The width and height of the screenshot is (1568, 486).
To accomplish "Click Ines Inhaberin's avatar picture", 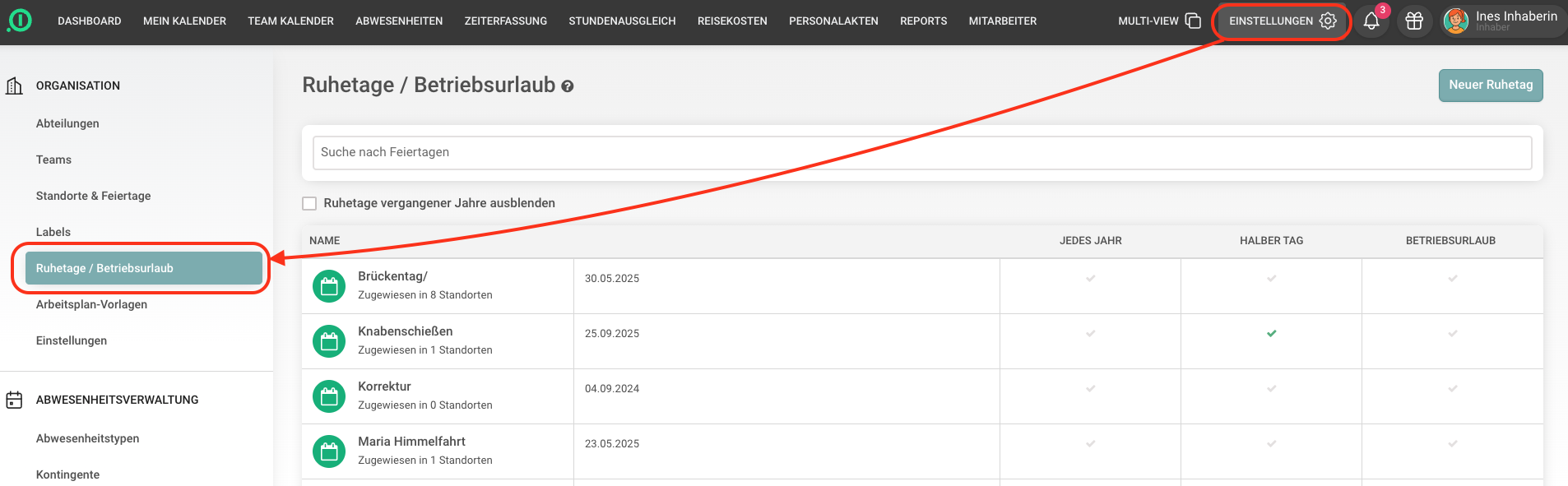I will coord(1456,21).
